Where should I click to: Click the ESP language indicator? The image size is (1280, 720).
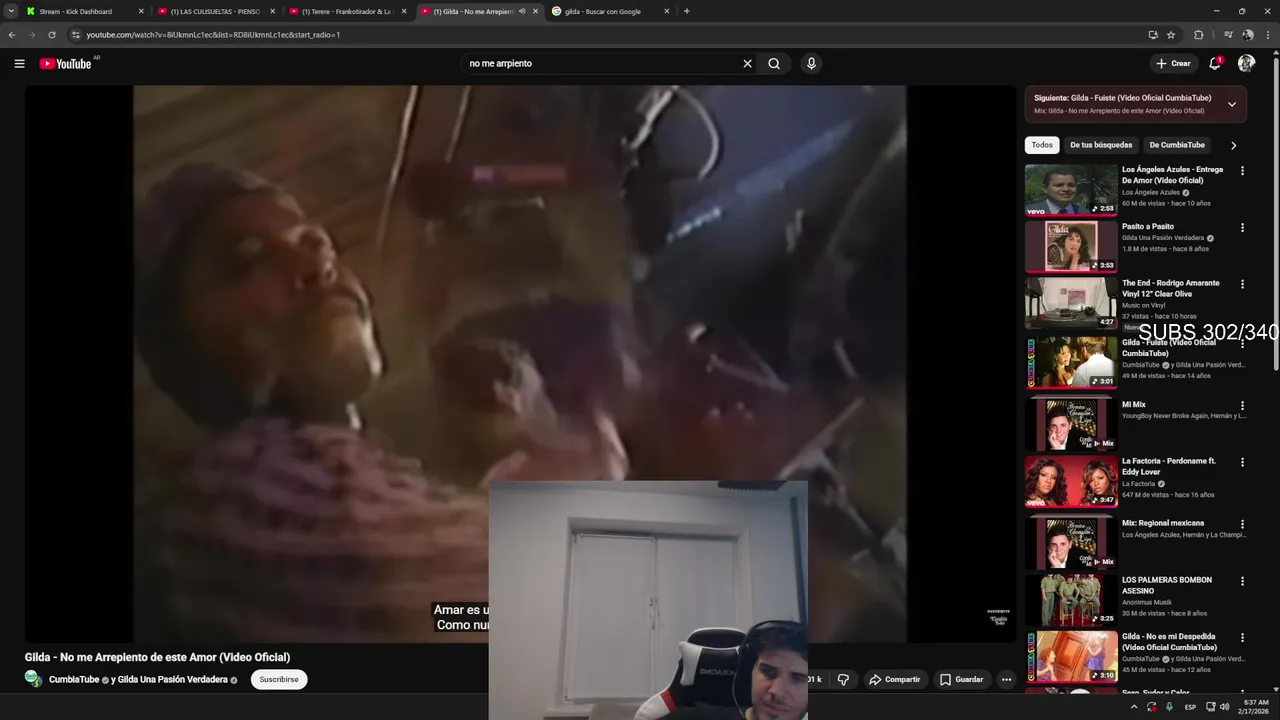[1190, 707]
